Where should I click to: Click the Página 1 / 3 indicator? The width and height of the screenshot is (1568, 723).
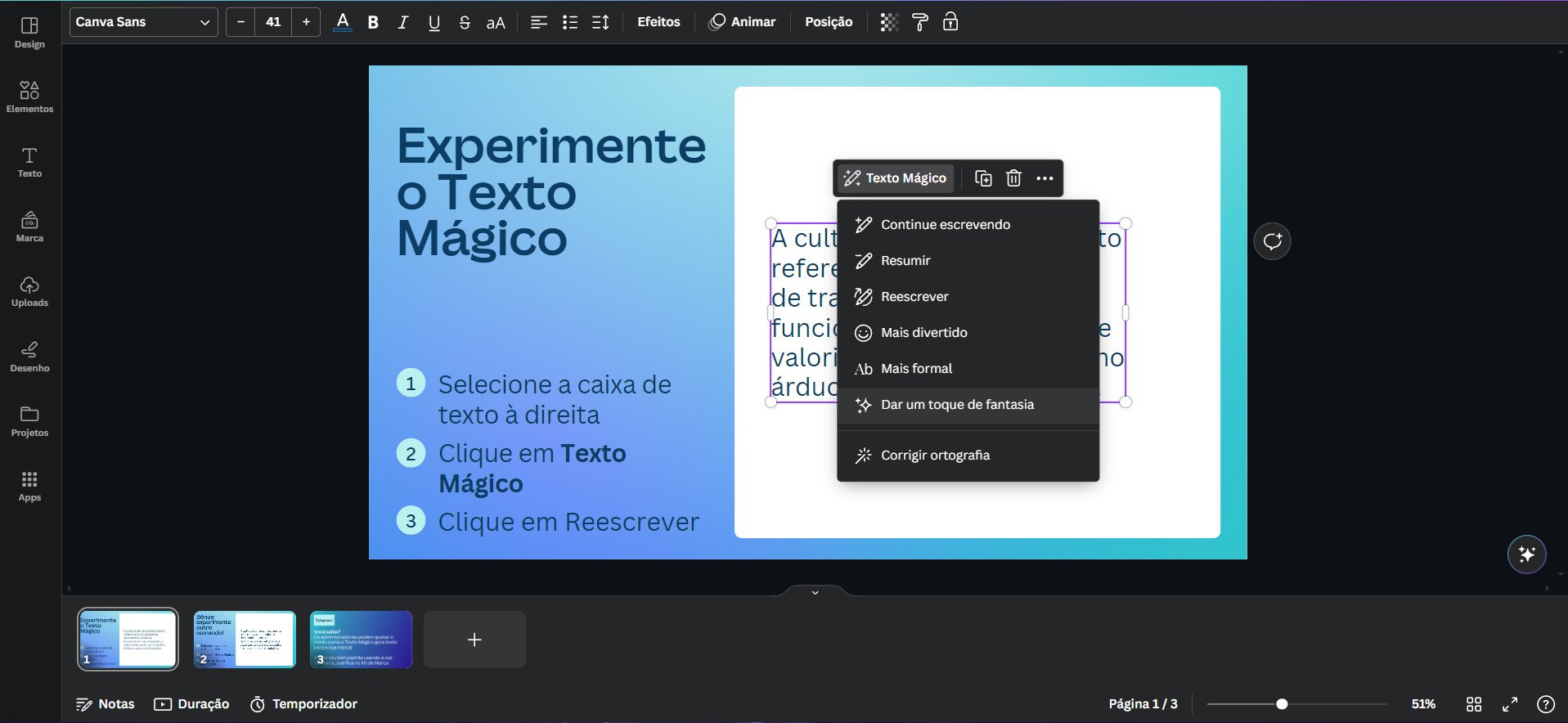1143,704
